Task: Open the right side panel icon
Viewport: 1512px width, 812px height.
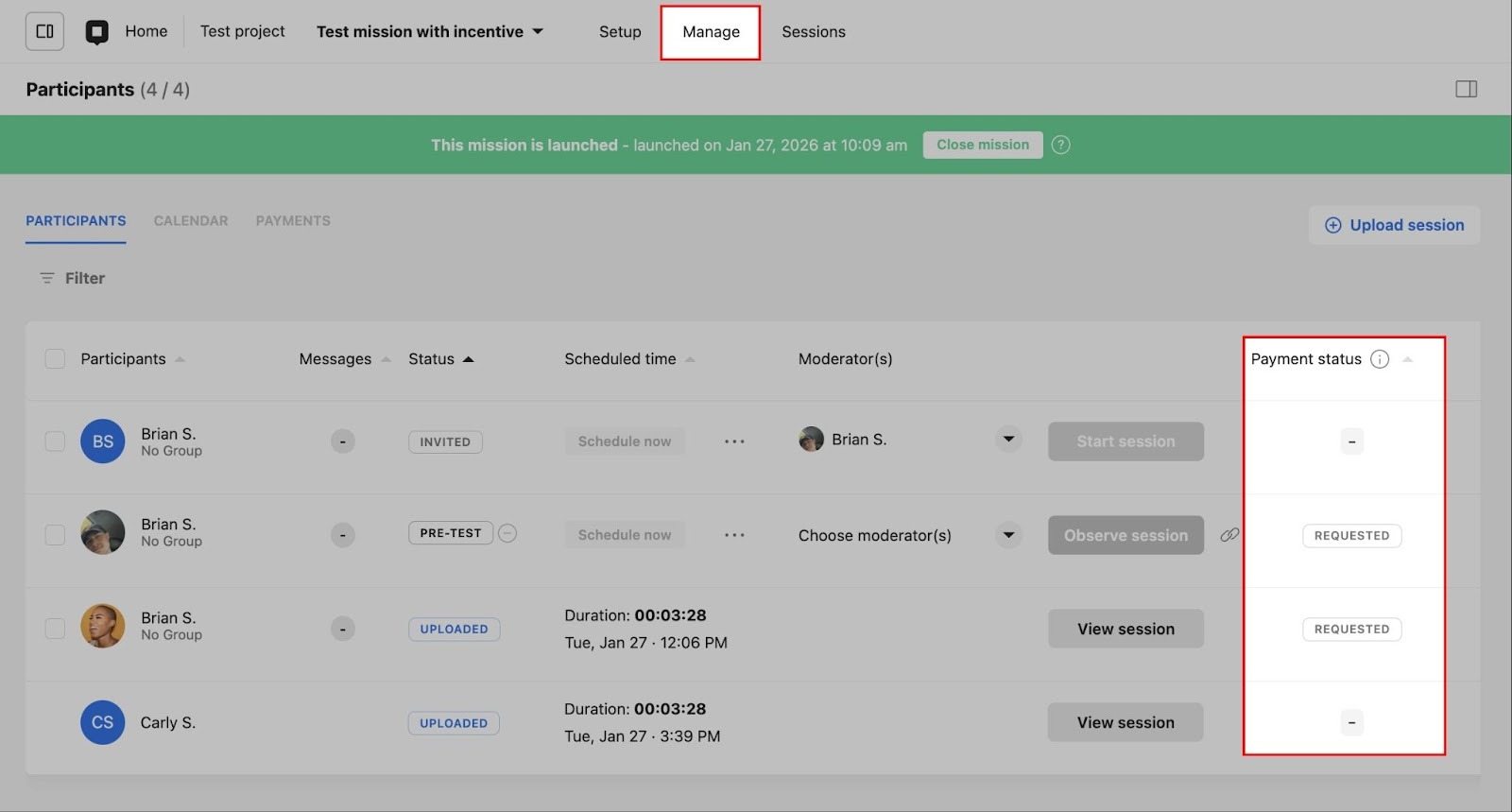Action: click(1466, 89)
